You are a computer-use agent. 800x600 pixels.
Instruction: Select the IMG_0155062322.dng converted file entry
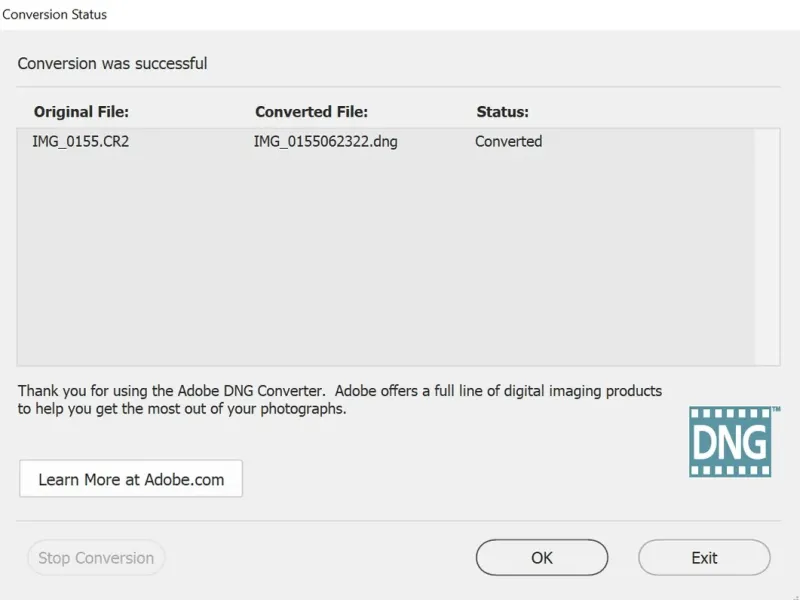pyautogui.click(x=325, y=142)
